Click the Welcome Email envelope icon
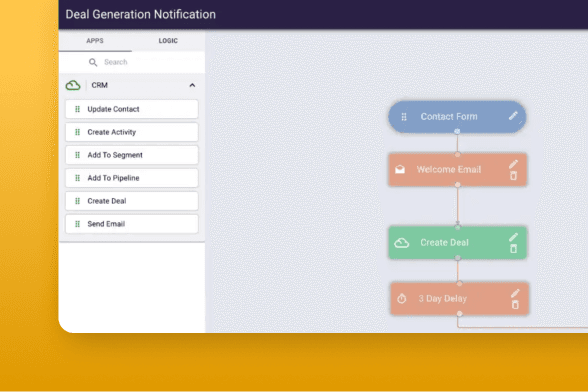 [400, 170]
